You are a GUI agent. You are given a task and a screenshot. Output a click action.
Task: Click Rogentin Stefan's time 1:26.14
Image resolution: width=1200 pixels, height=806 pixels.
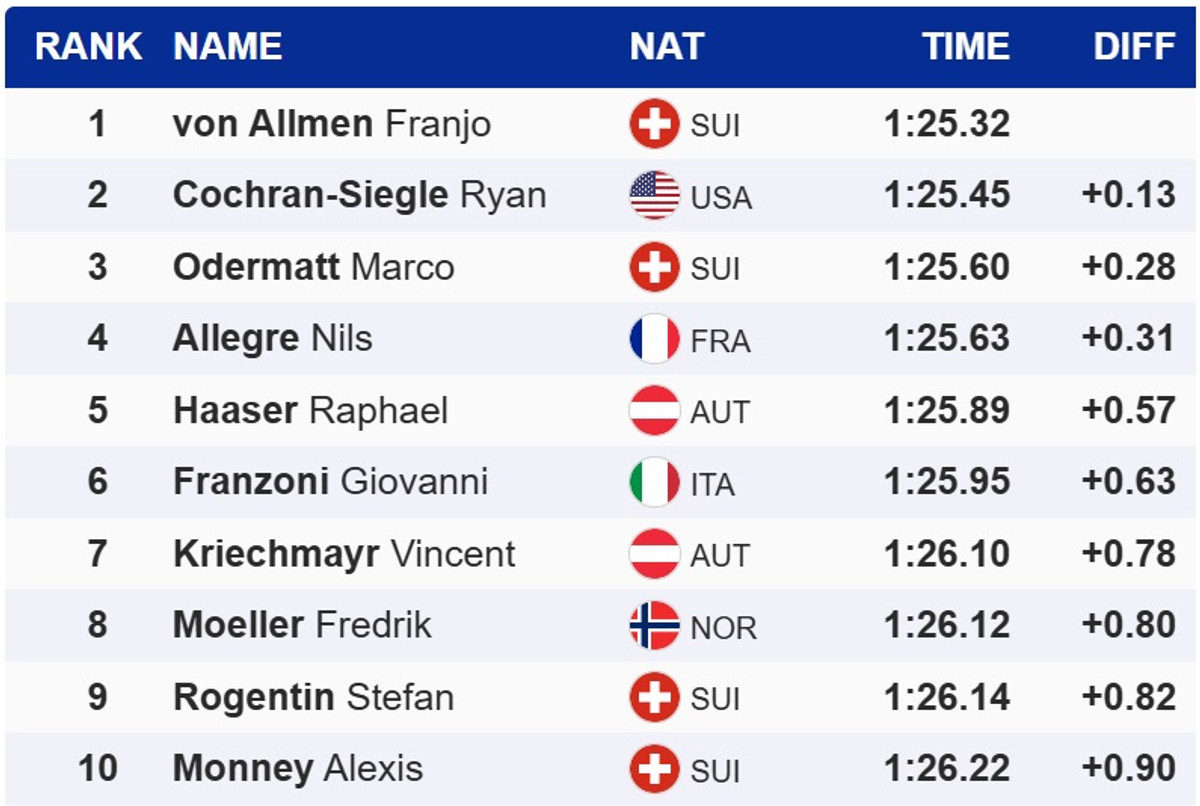(x=946, y=697)
